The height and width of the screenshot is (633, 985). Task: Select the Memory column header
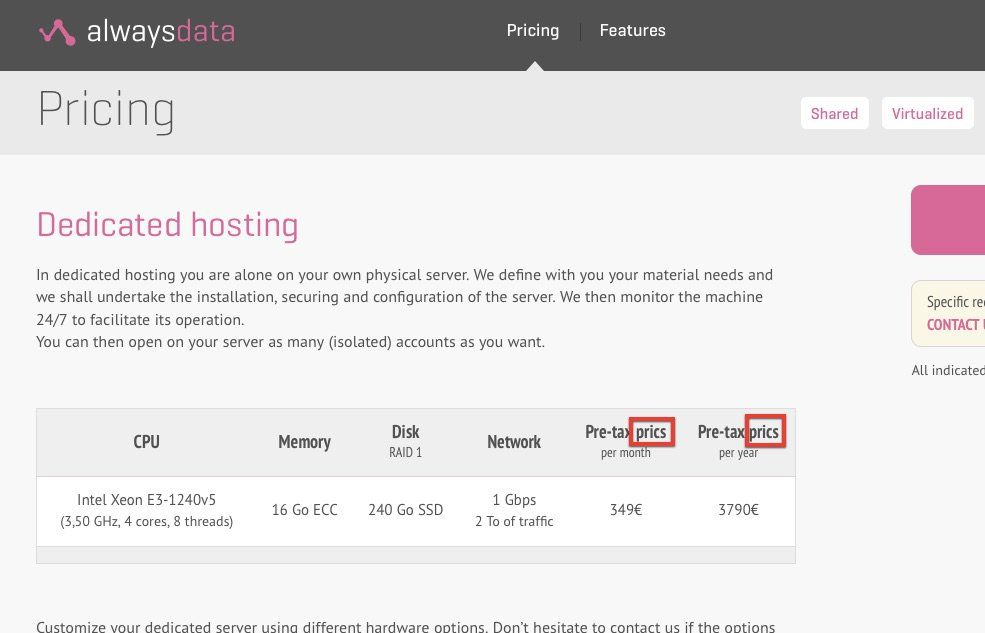pyautogui.click(x=304, y=442)
